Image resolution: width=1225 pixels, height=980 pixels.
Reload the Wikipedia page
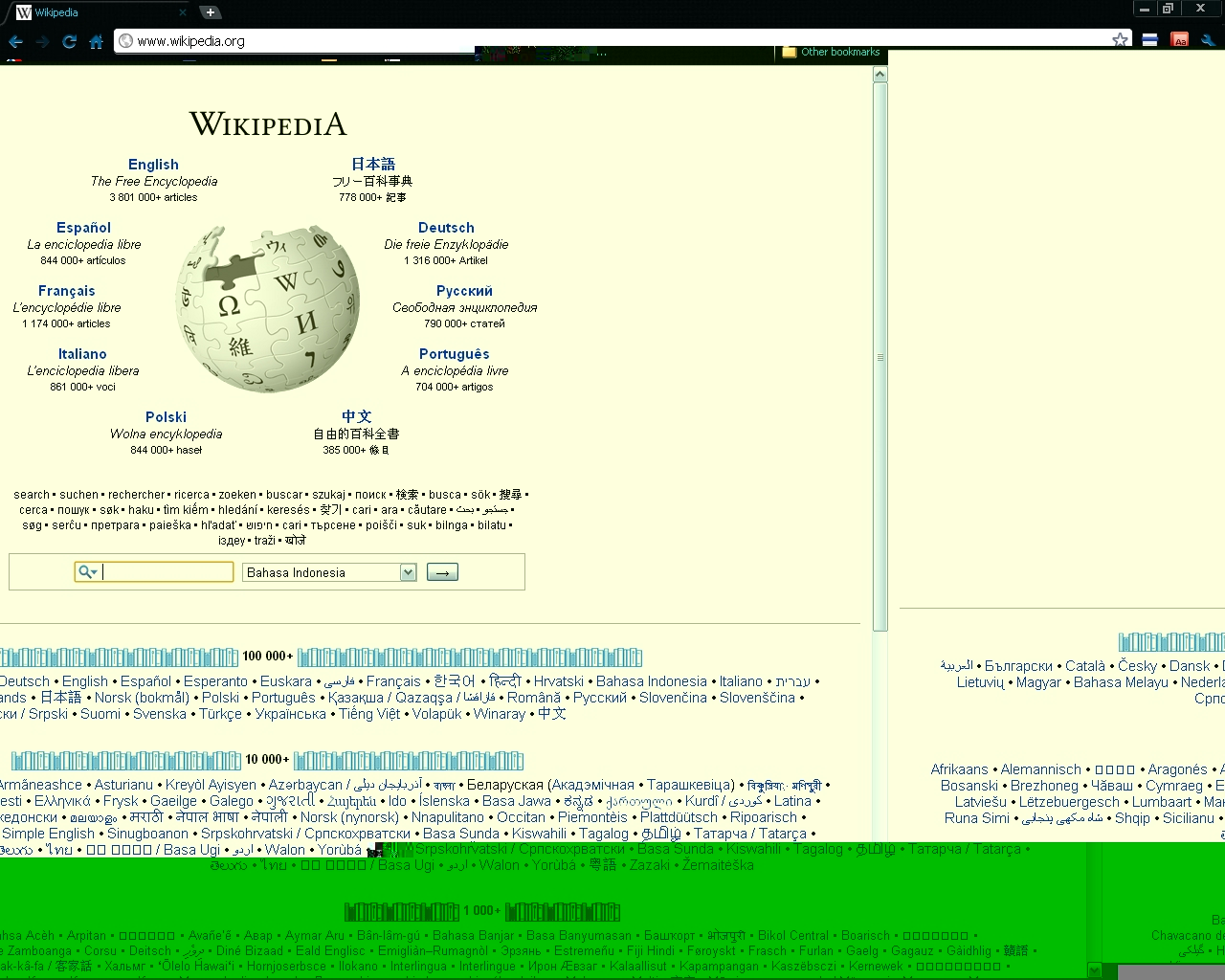pos(69,41)
